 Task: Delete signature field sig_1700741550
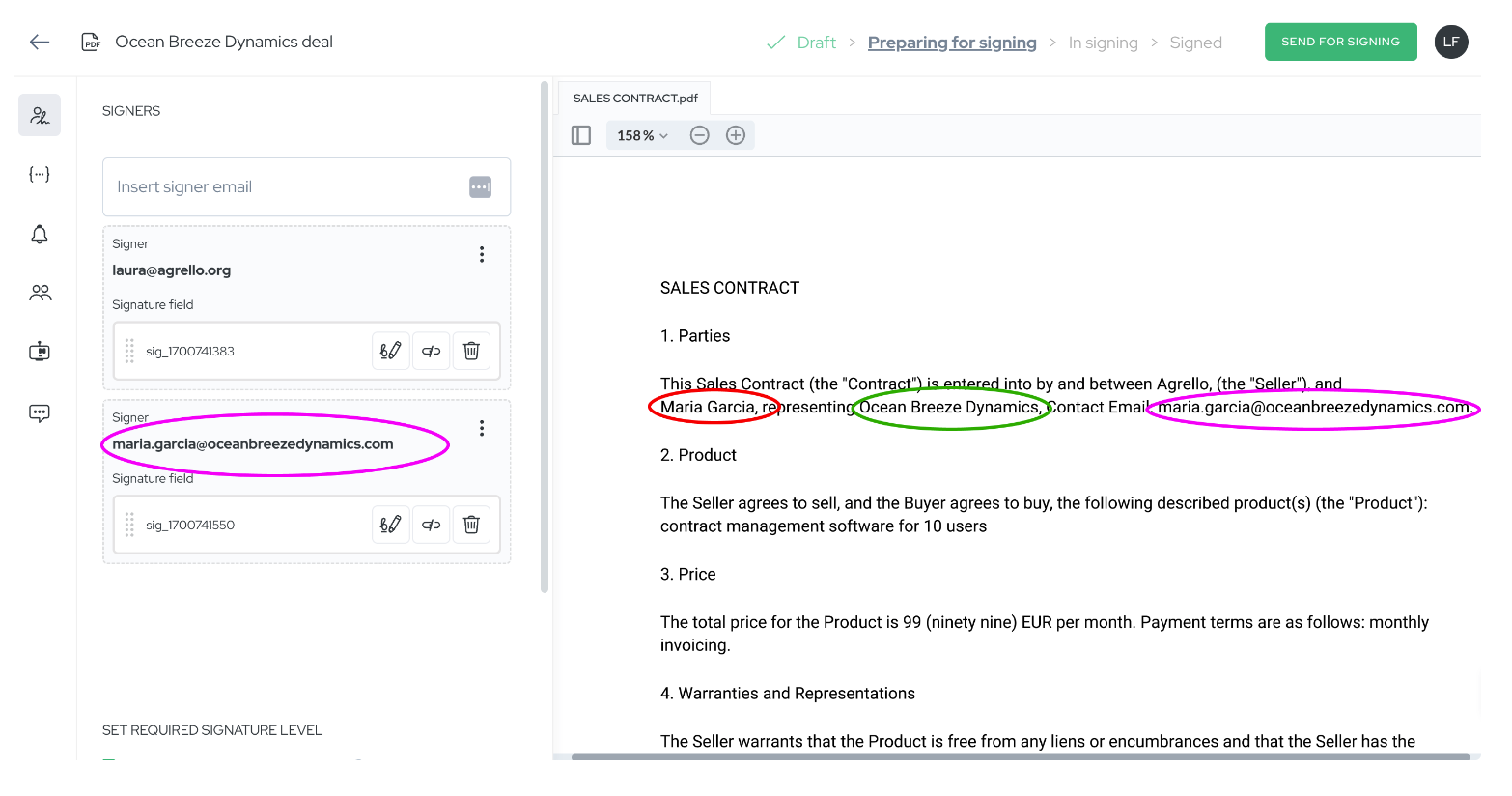click(x=471, y=525)
